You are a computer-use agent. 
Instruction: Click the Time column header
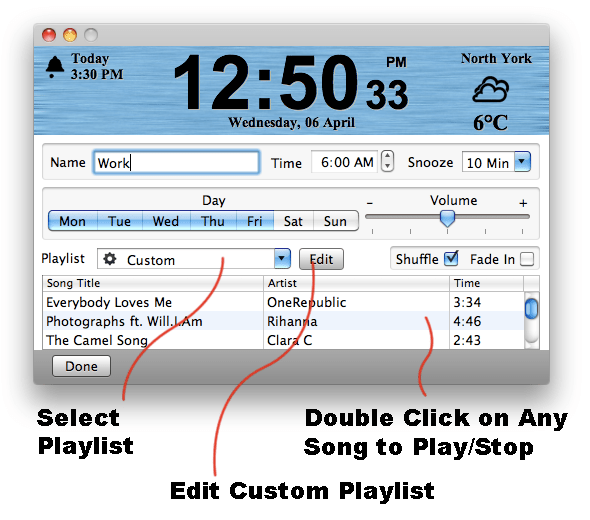click(486, 283)
